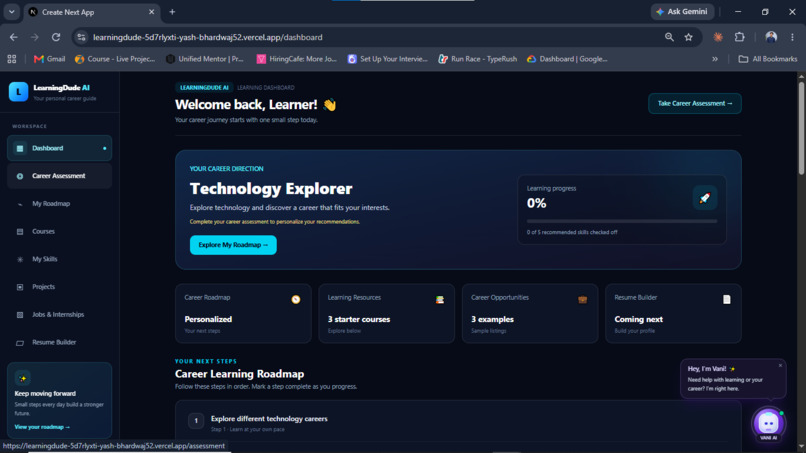Open the Learning Resources card
806x453 pixels.
[x=387, y=314]
